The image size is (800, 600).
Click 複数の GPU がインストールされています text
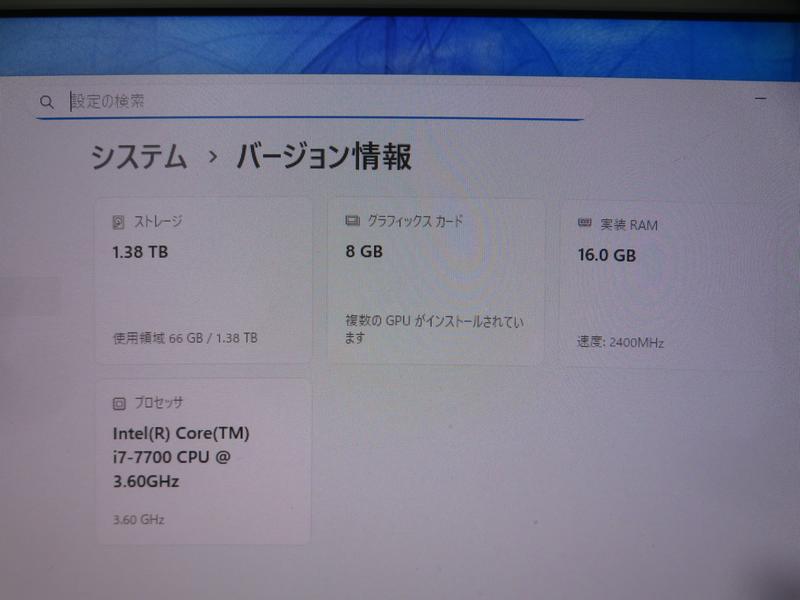(434, 329)
